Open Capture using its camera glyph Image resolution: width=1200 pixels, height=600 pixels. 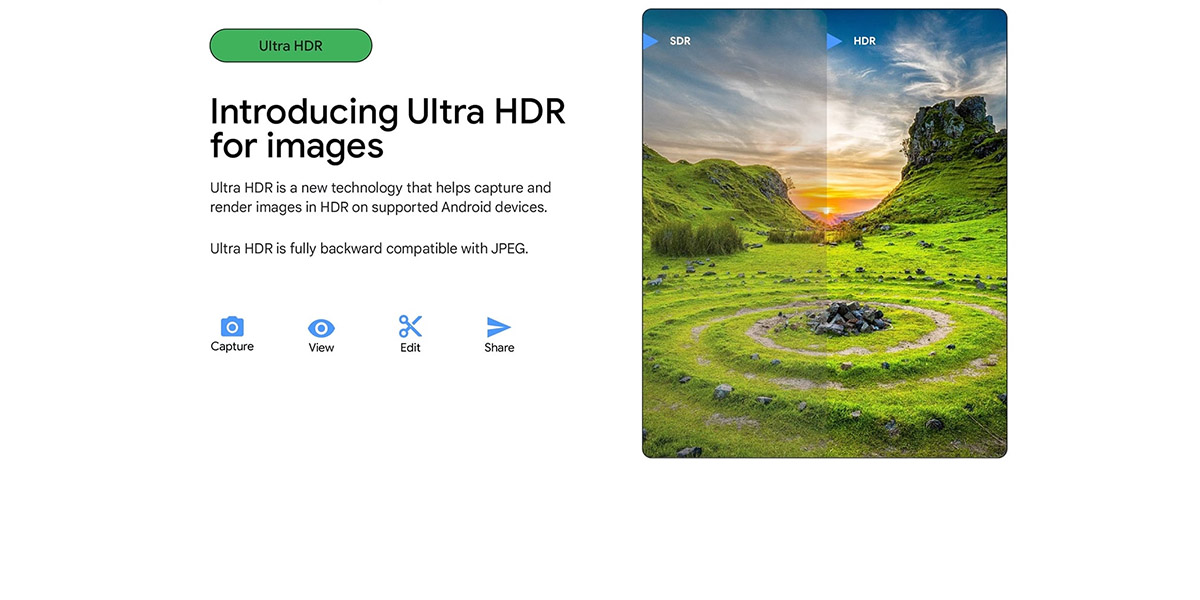(232, 325)
